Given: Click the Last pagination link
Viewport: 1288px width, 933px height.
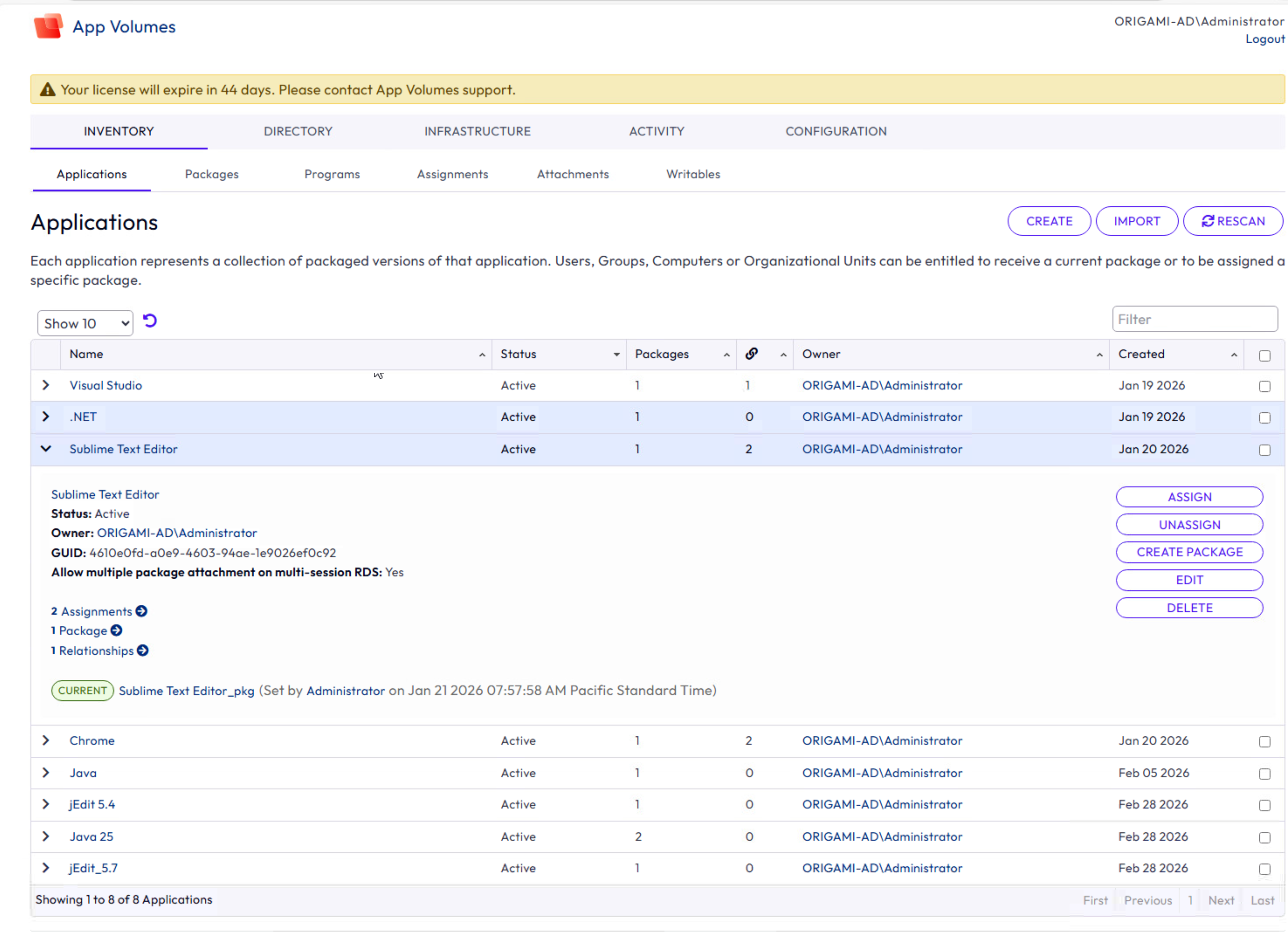Looking at the screenshot, I should pyautogui.click(x=1262, y=901).
